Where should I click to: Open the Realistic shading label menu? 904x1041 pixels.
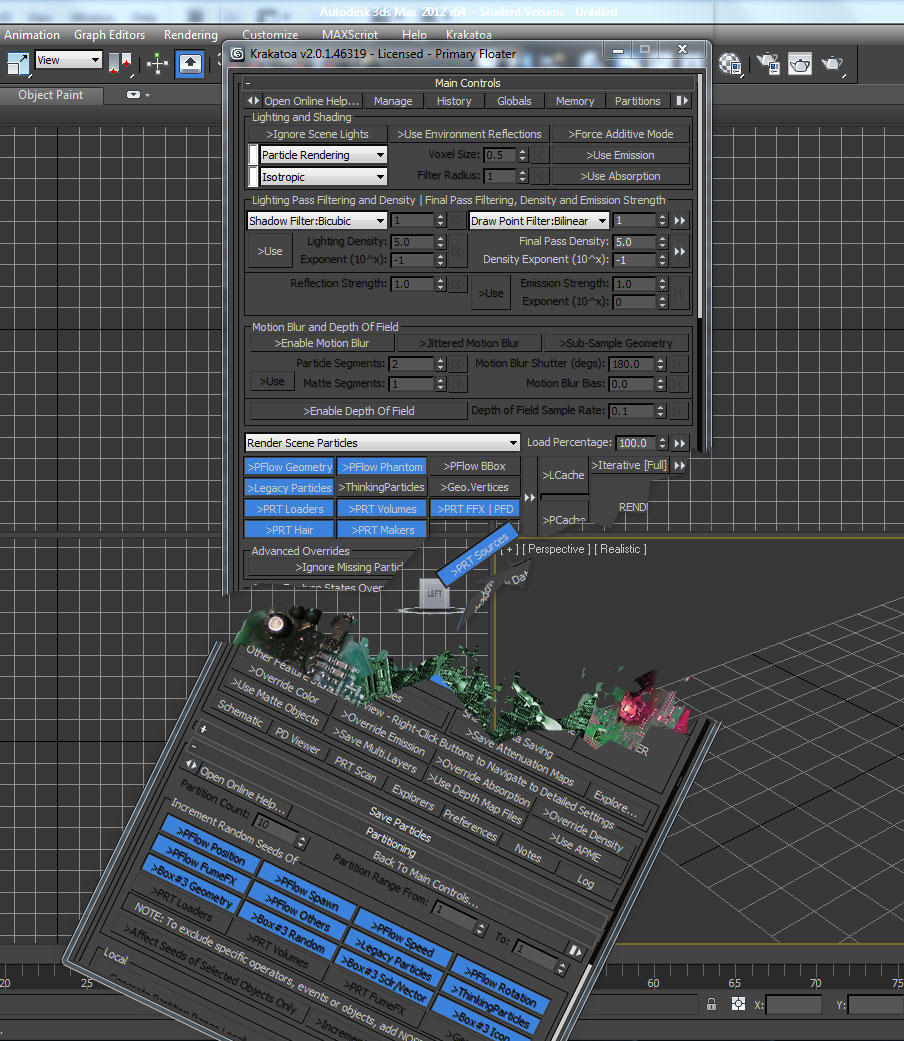(620, 549)
